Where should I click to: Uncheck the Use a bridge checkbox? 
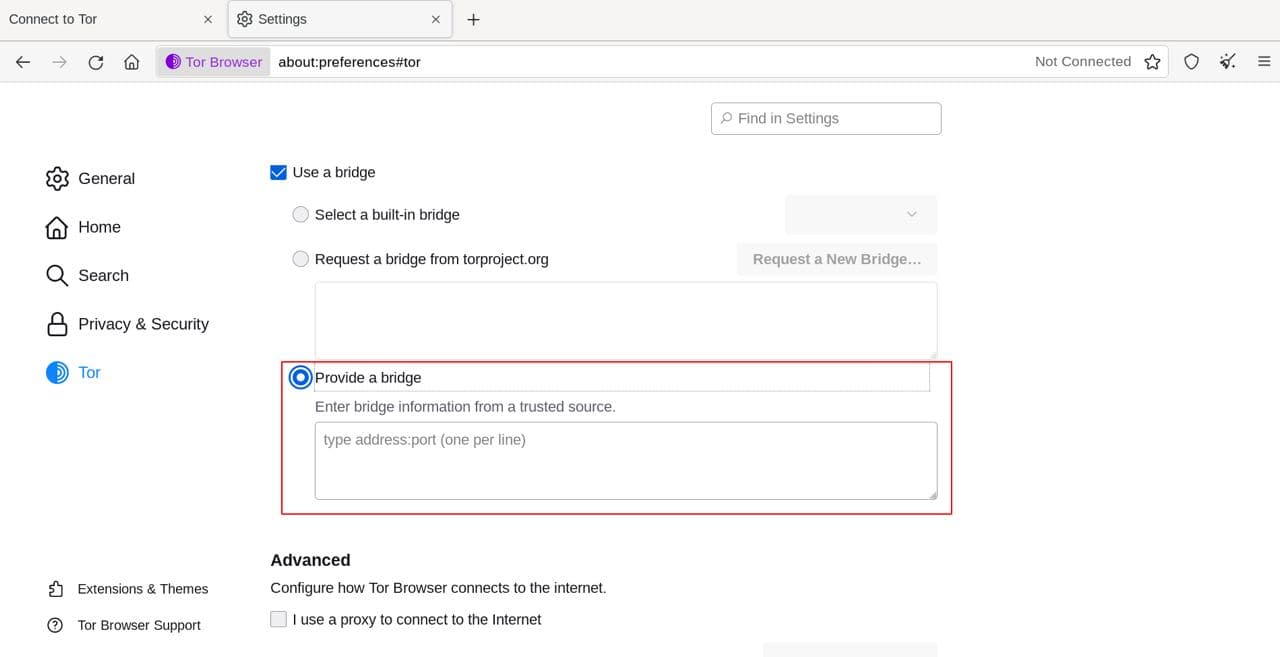coord(279,172)
